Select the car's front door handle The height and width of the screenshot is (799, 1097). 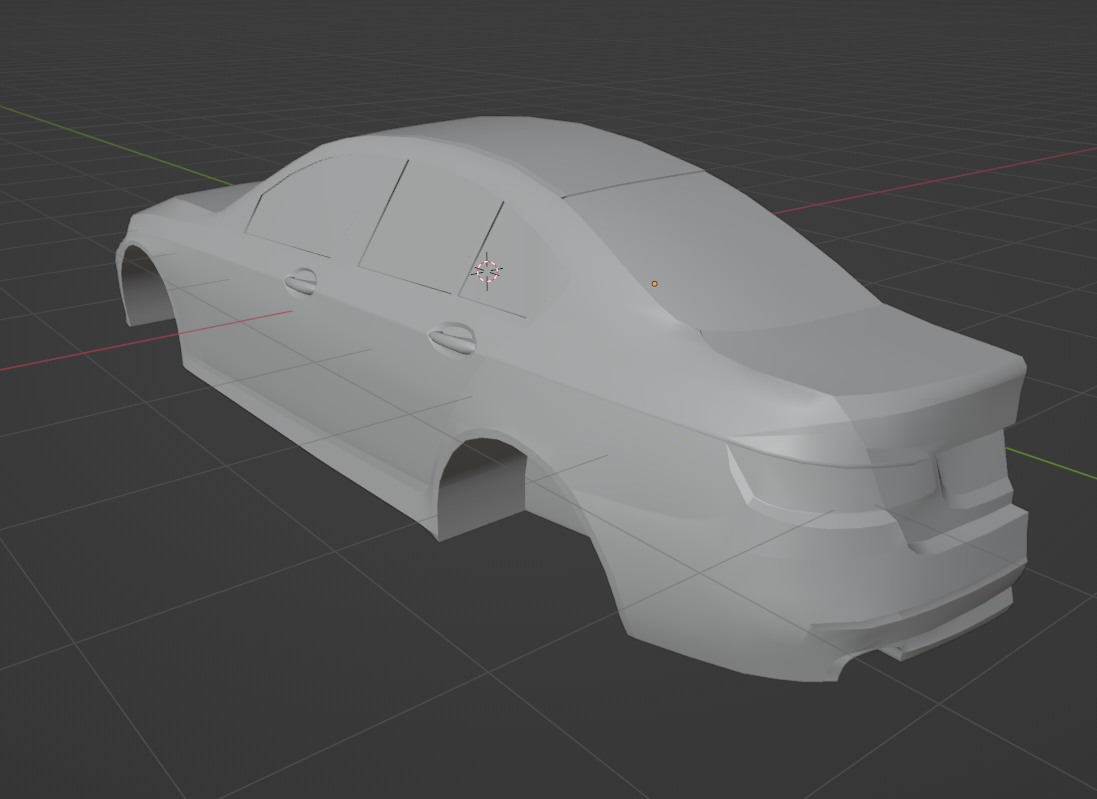click(x=301, y=281)
